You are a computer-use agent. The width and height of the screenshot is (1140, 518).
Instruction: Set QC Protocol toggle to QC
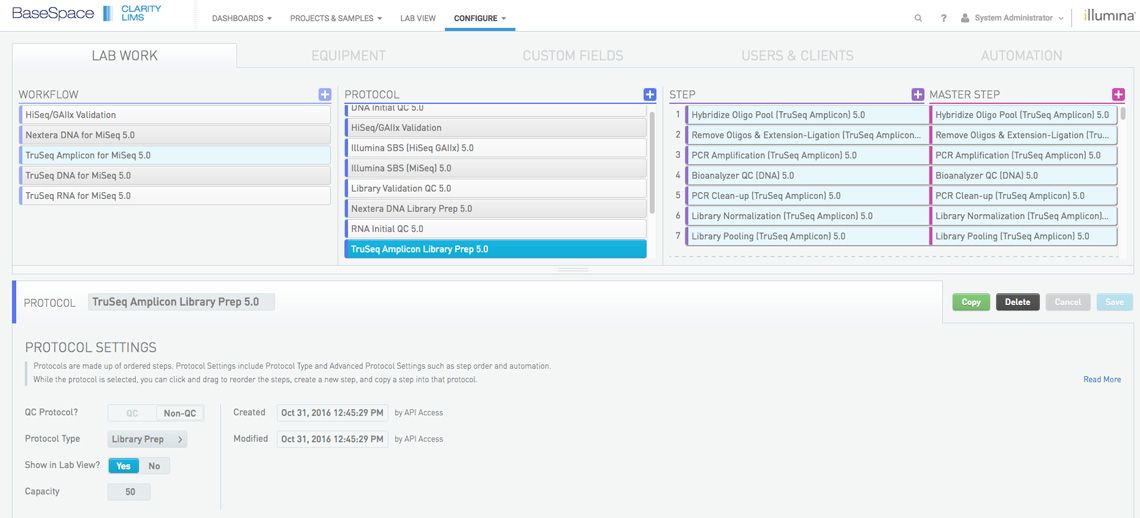click(132, 413)
